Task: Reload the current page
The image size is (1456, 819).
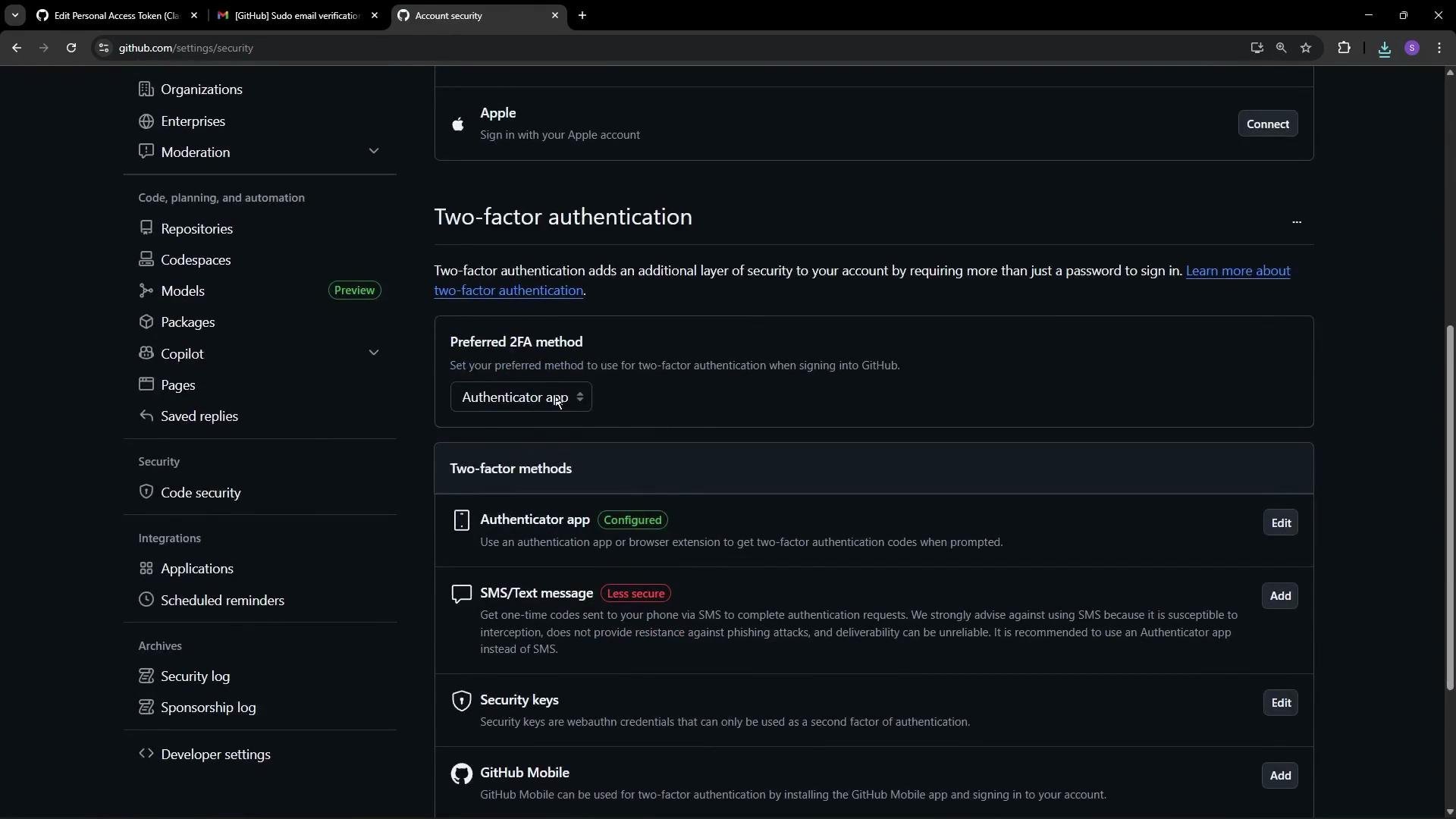Action: (x=71, y=48)
